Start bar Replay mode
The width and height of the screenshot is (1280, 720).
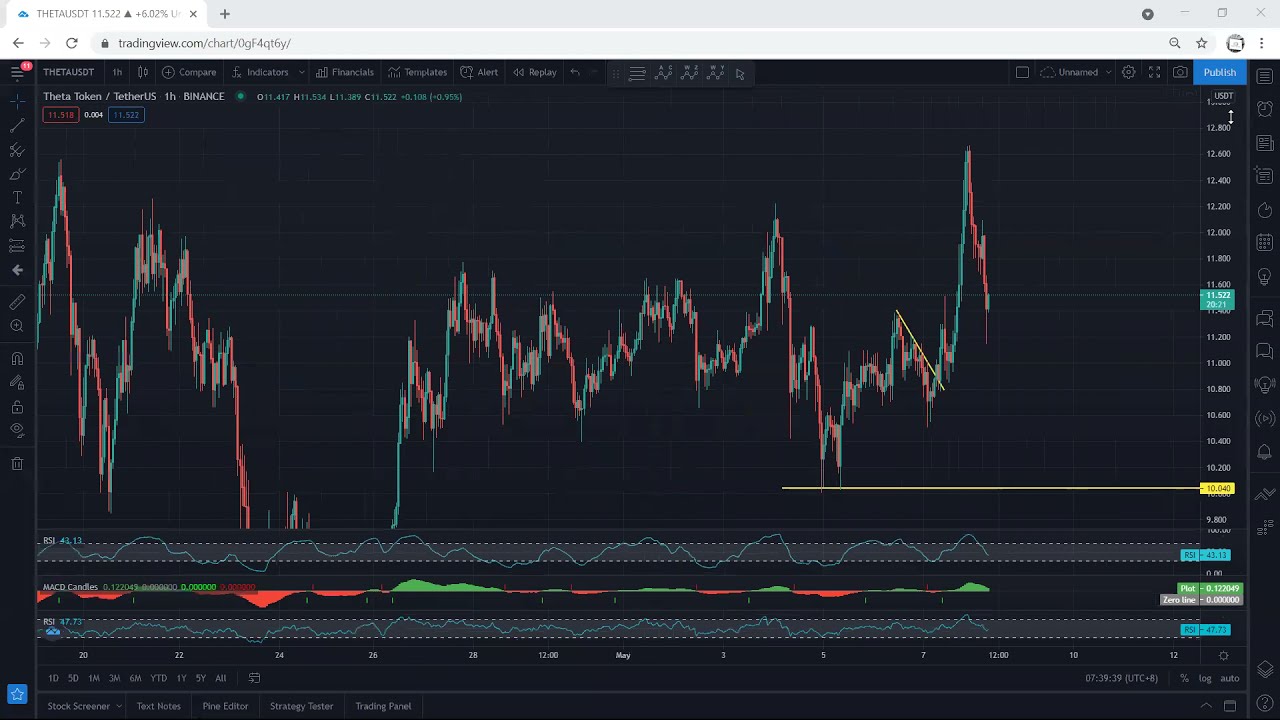click(x=535, y=72)
